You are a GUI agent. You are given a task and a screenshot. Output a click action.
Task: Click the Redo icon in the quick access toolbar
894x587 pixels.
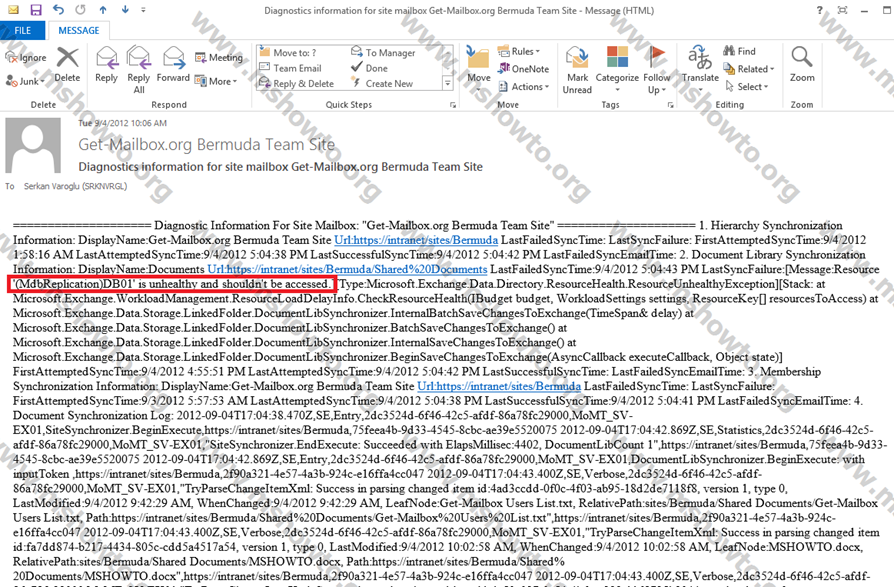(80, 10)
